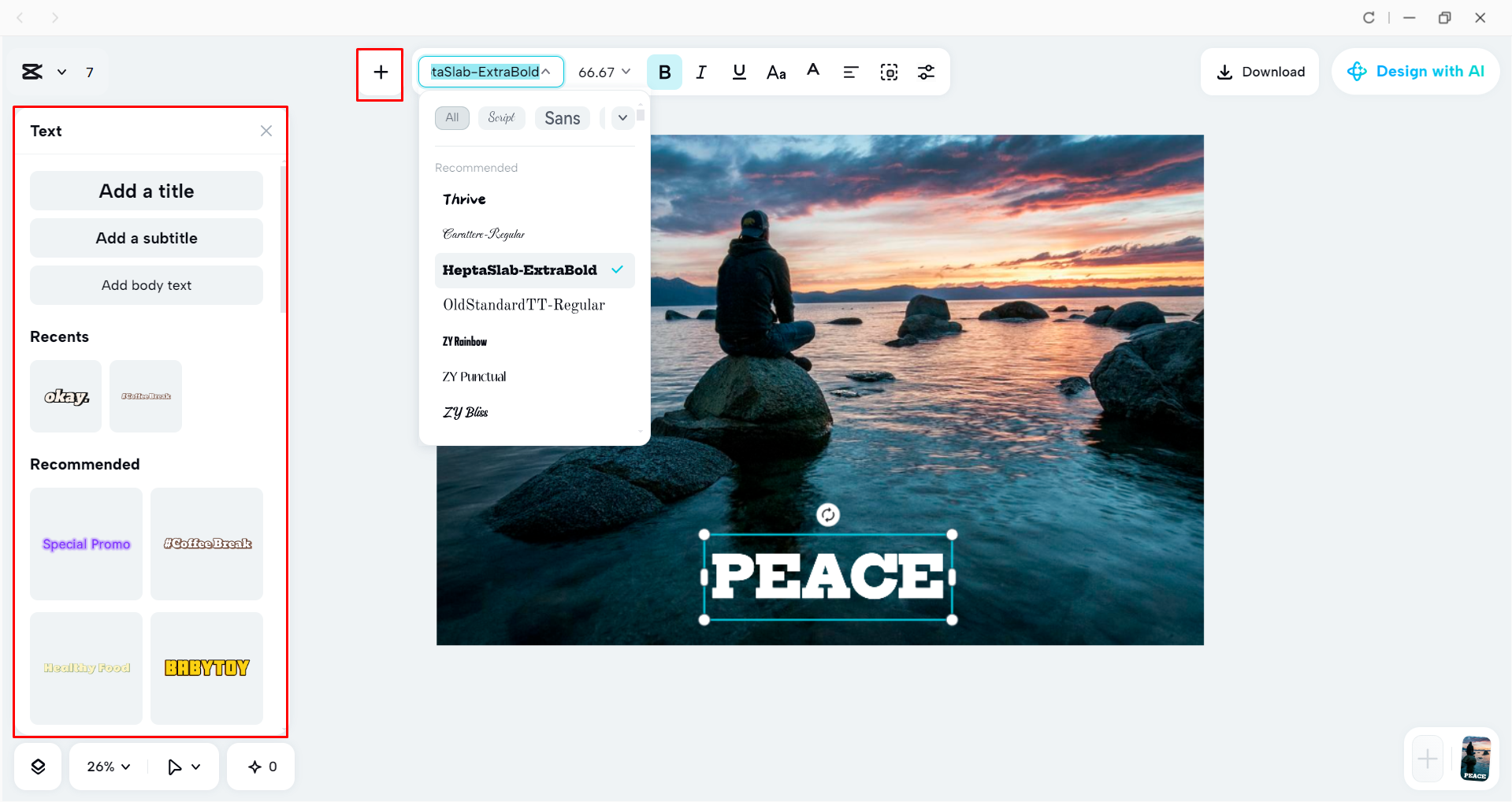
Task: Open advanced text adjustment settings
Action: tap(927, 72)
